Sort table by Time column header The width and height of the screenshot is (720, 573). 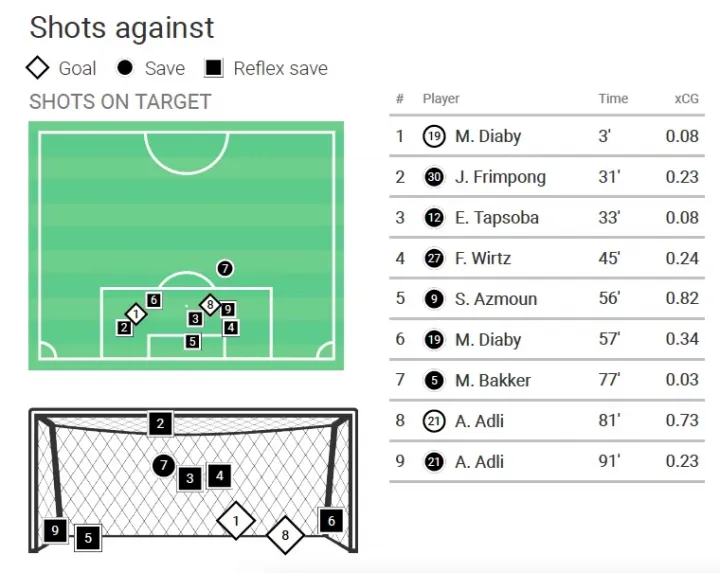tap(613, 99)
